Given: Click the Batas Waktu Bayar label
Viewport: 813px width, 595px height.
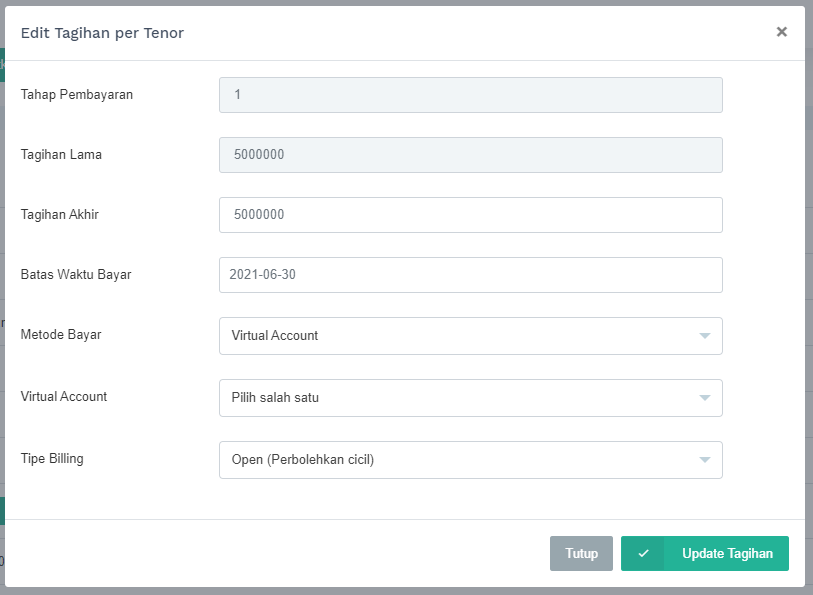Looking at the screenshot, I should pyautogui.click(x=76, y=275).
